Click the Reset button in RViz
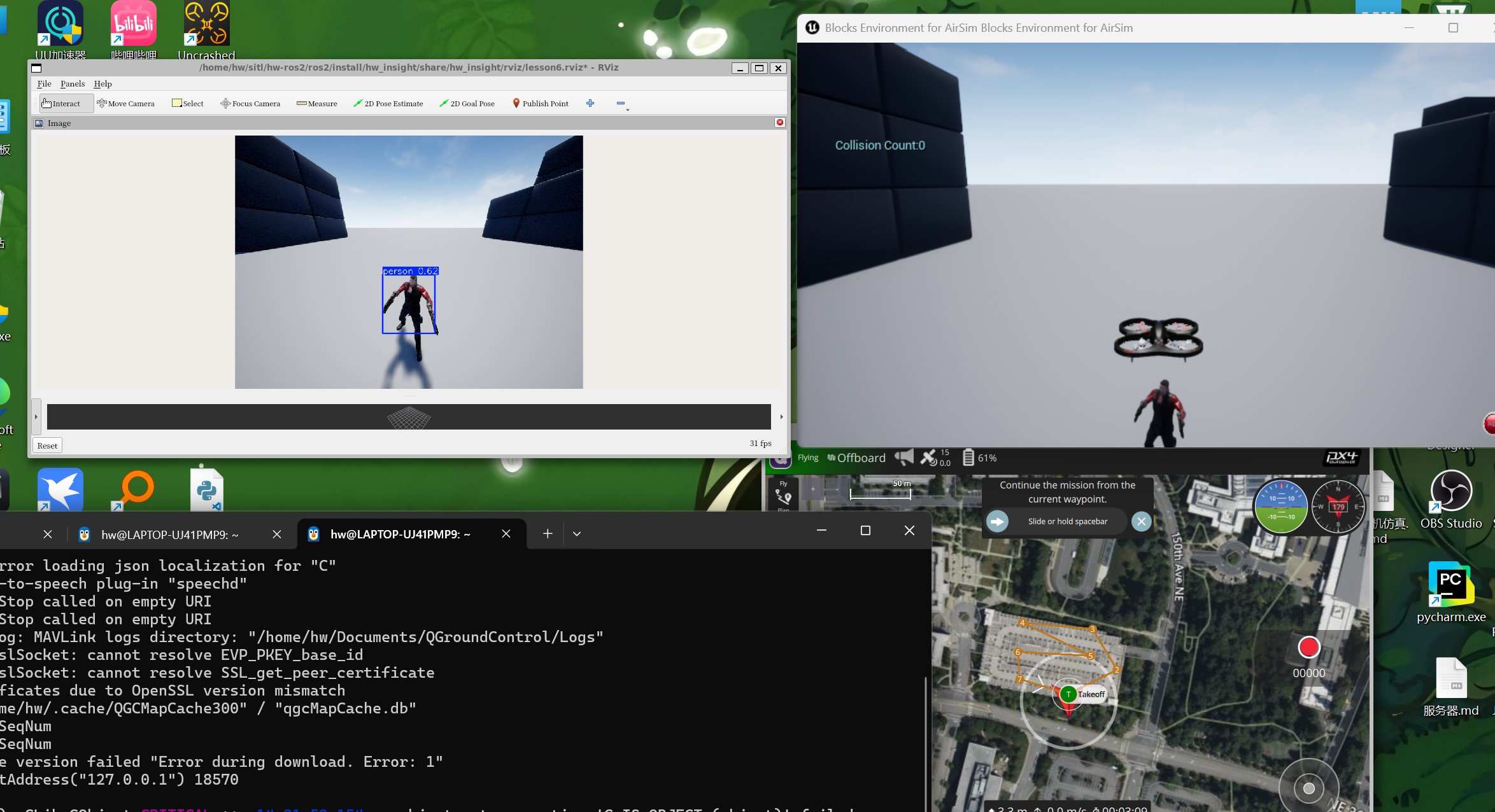This screenshot has height=812, width=1495. pyautogui.click(x=47, y=445)
